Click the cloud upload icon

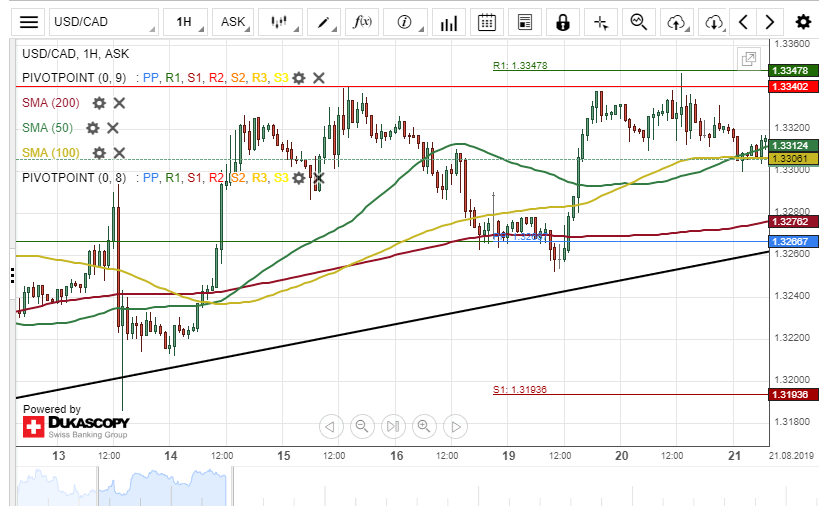point(677,22)
